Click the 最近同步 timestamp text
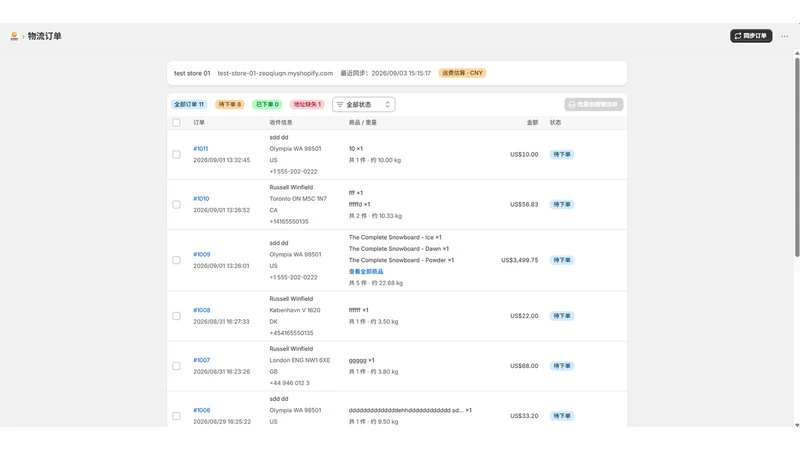Screen dimensions: 800x450 tap(386, 73)
